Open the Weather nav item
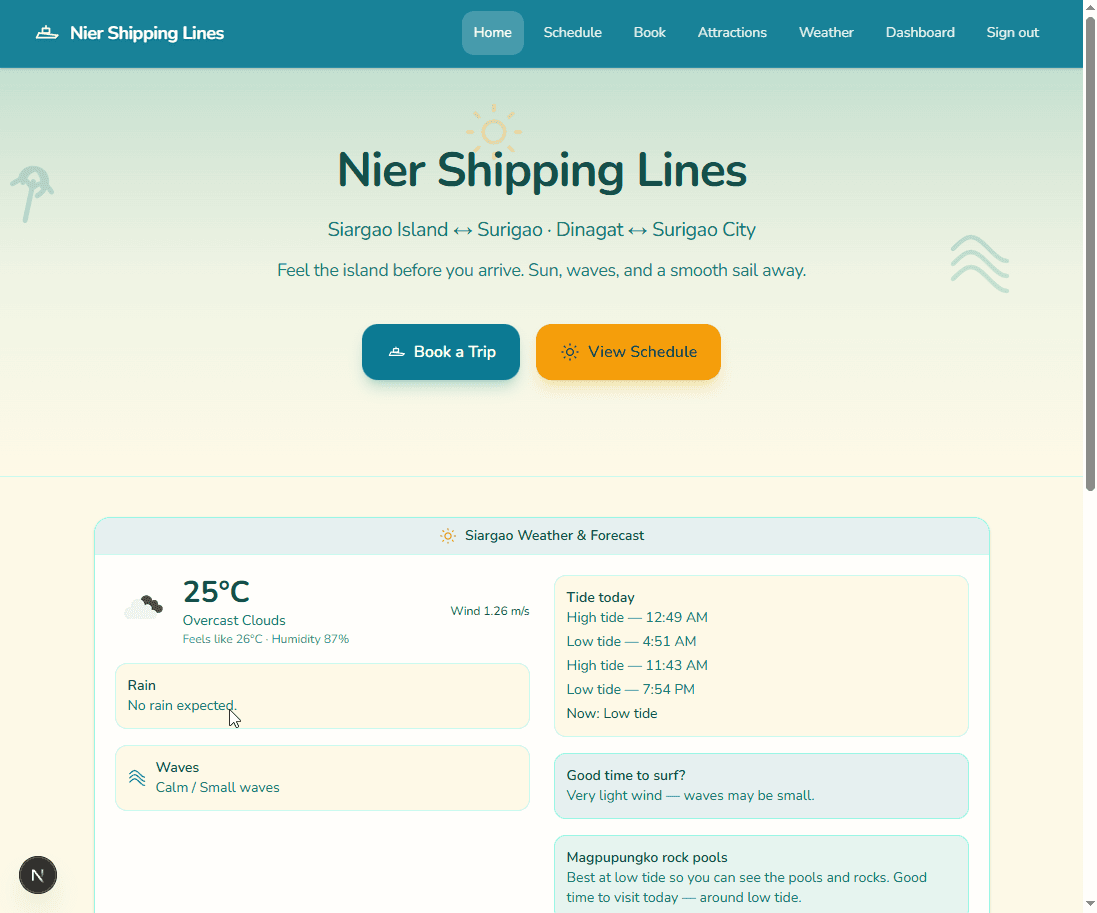The height and width of the screenshot is (913, 1097). pos(826,33)
